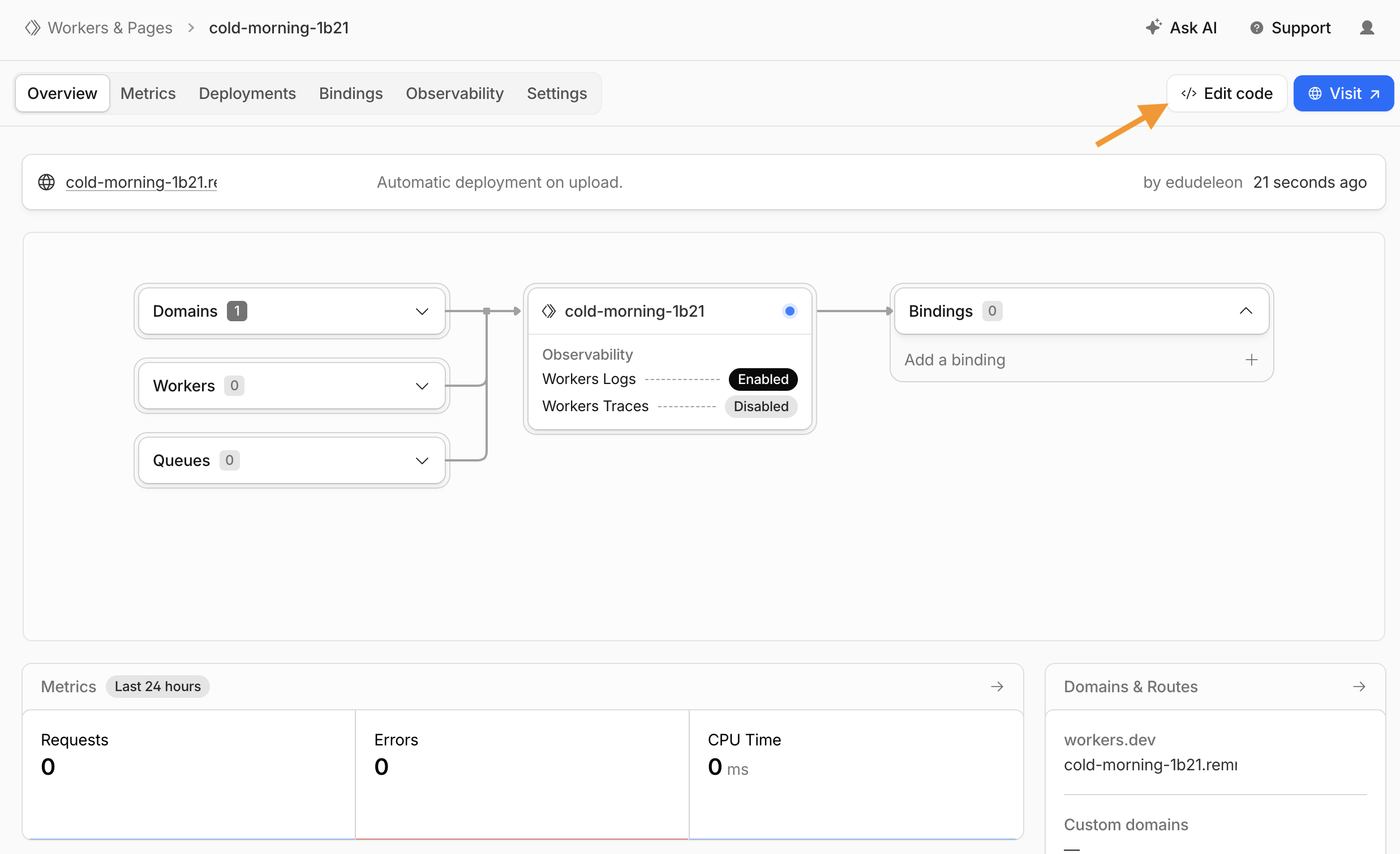This screenshot has height=854, width=1400.
Task: Change the Last 24 hours time range
Action: point(157,687)
